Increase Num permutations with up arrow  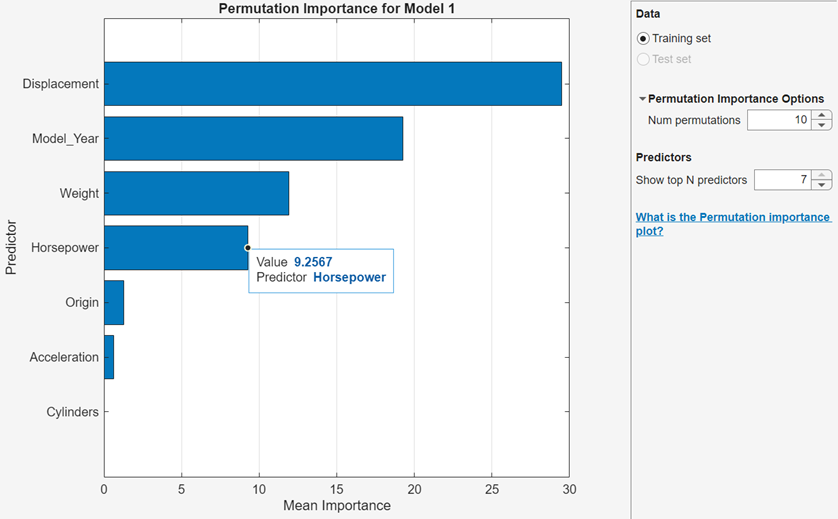point(822,115)
